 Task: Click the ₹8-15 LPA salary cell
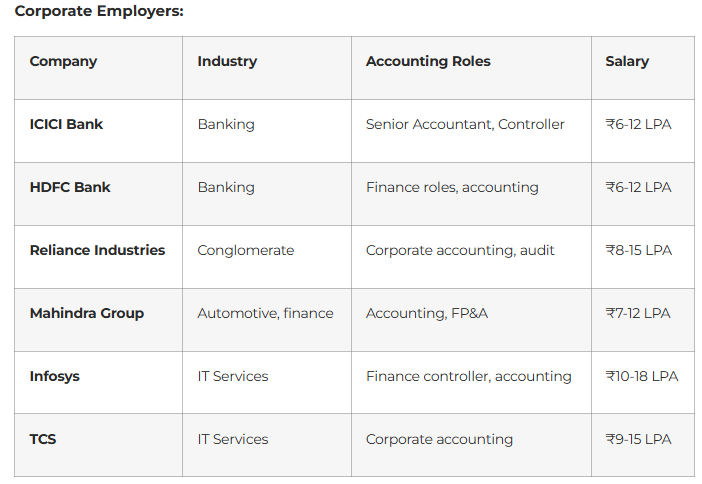pyautogui.click(x=638, y=250)
